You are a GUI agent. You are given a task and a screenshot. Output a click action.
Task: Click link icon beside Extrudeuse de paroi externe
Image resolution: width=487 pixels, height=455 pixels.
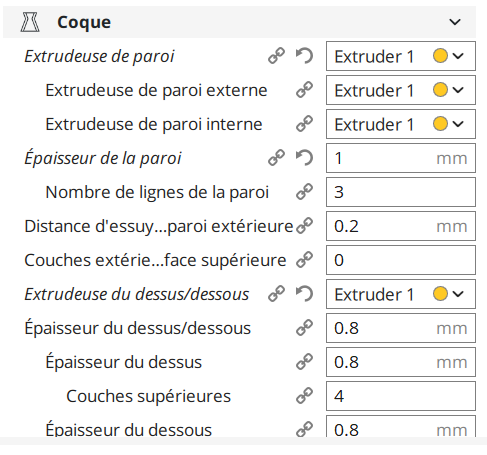pyautogui.click(x=304, y=90)
